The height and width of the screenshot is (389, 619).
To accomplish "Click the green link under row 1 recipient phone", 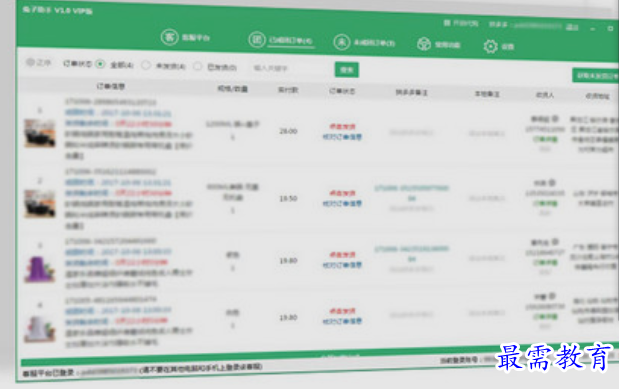I will point(545,139).
